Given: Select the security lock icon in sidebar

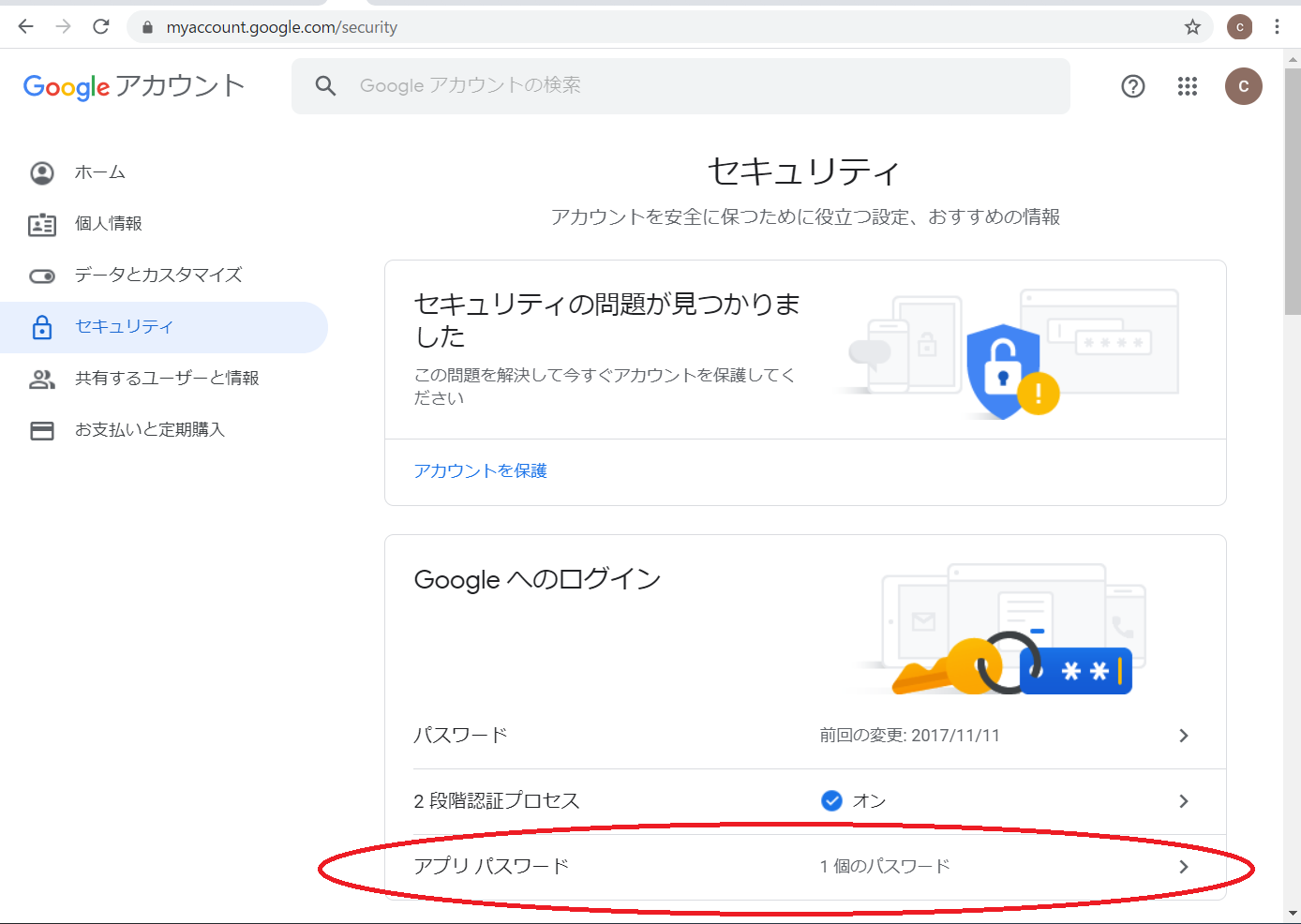Looking at the screenshot, I should (x=41, y=327).
